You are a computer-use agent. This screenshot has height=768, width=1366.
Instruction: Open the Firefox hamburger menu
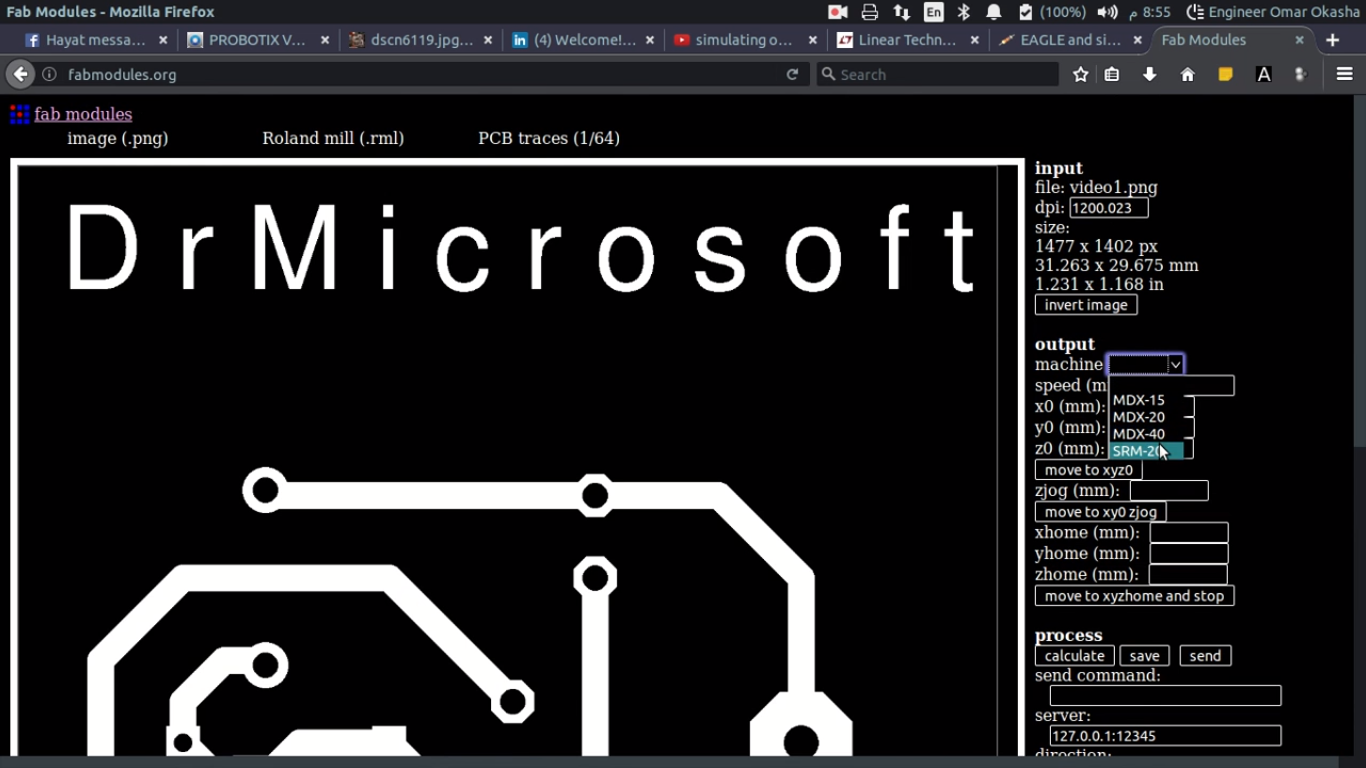point(1344,74)
